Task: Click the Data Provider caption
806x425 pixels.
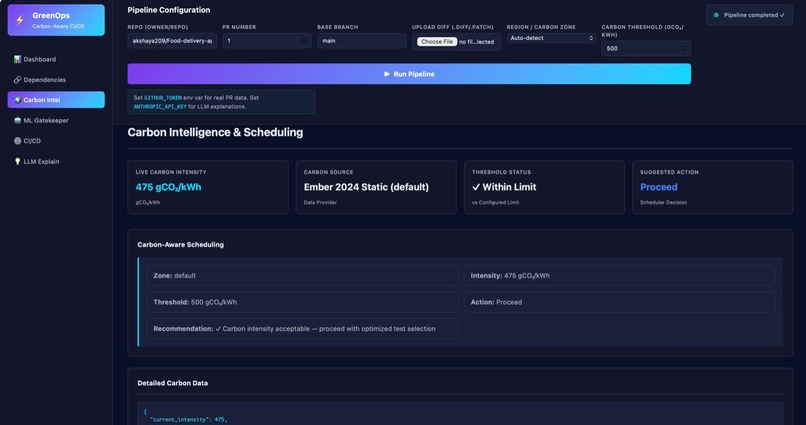Action: tap(320, 202)
